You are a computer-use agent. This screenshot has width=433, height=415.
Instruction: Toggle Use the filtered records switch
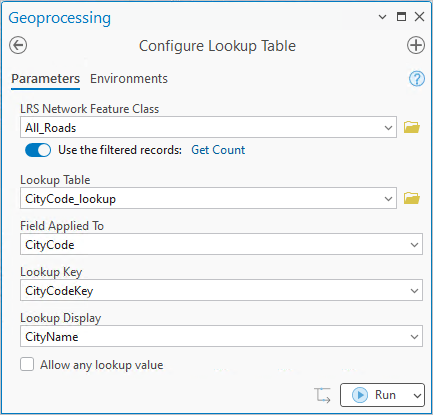tap(38, 150)
